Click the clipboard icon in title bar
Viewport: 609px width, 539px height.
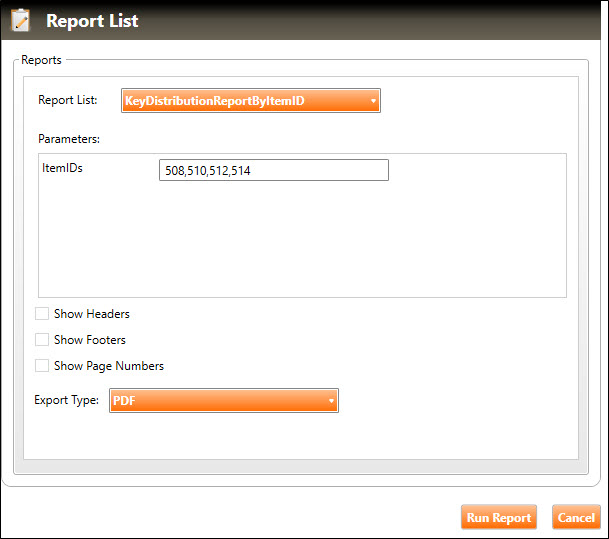(21, 20)
